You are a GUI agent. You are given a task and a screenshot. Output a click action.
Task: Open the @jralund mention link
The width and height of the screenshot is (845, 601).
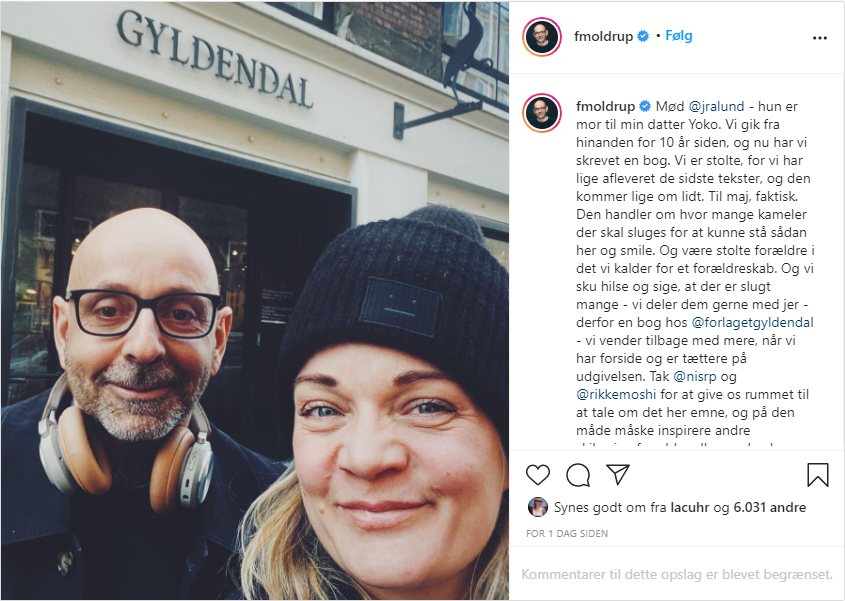tap(716, 106)
